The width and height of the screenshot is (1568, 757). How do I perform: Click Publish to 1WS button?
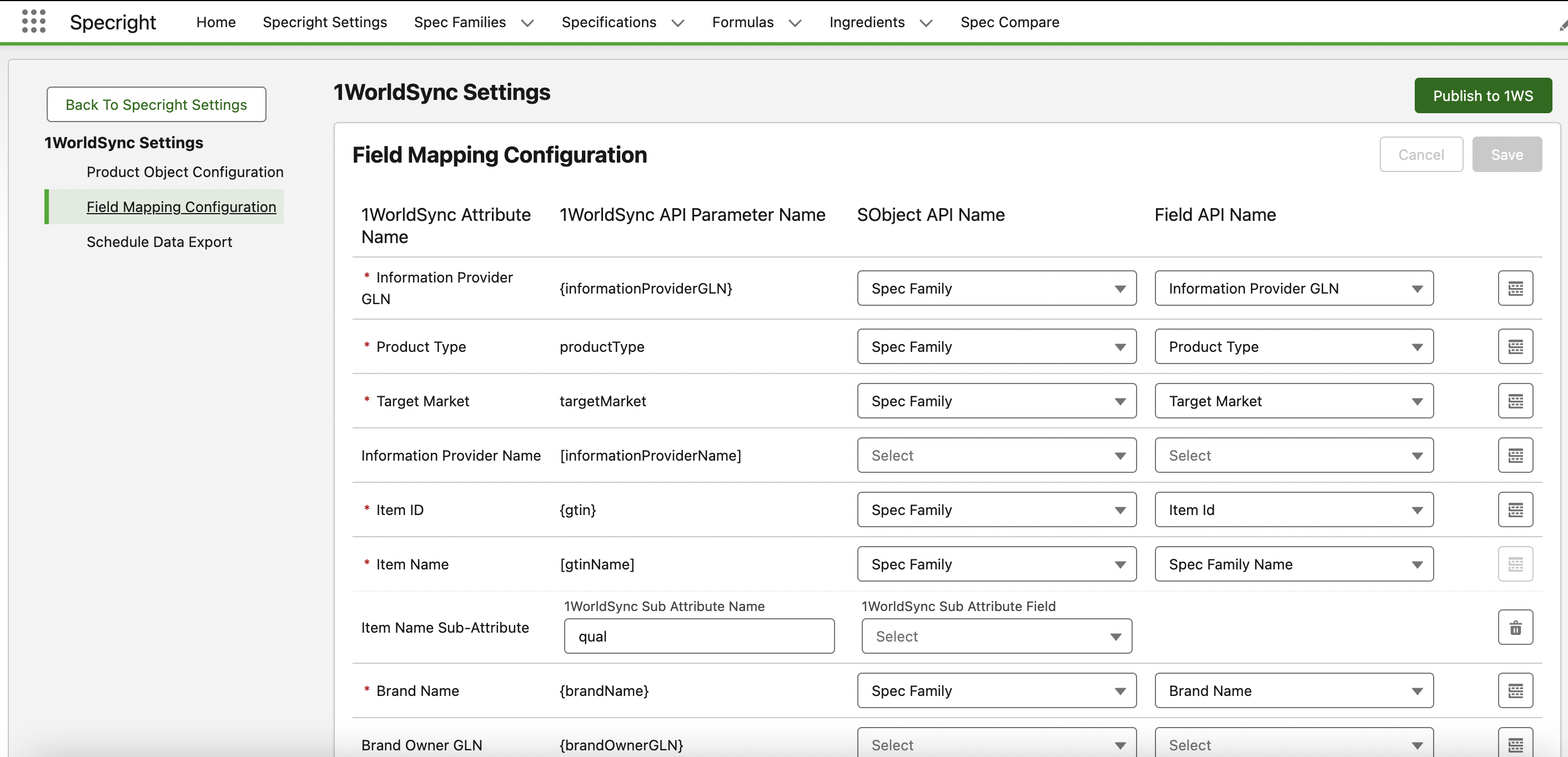click(x=1482, y=95)
